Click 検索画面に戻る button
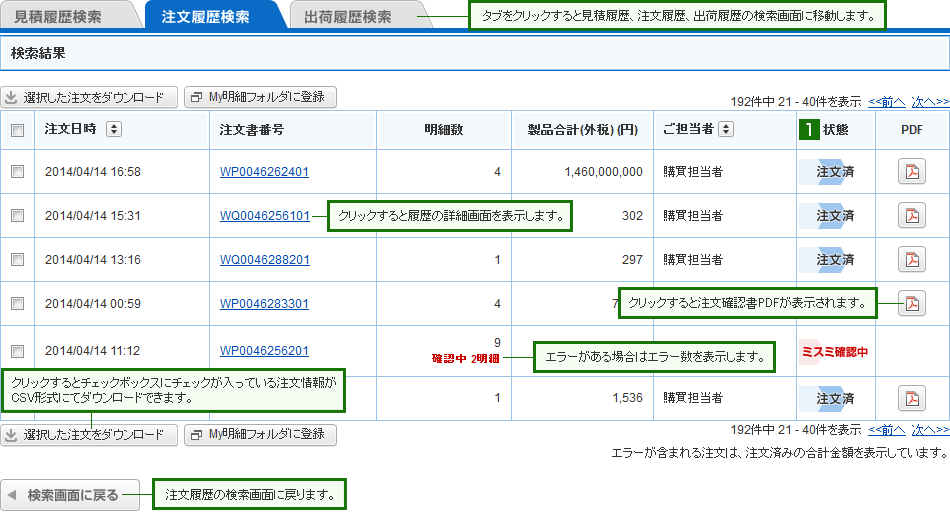The height and width of the screenshot is (512, 950). click(70, 495)
